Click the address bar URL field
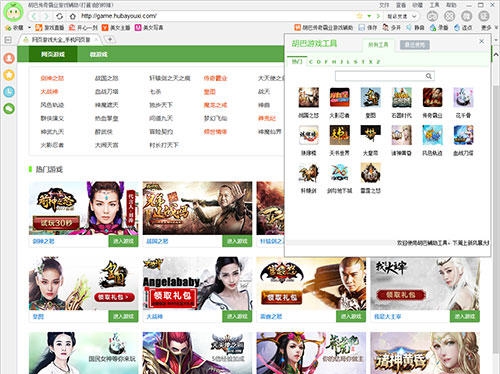The height and width of the screenshot is (374, 500). point(217,16)
